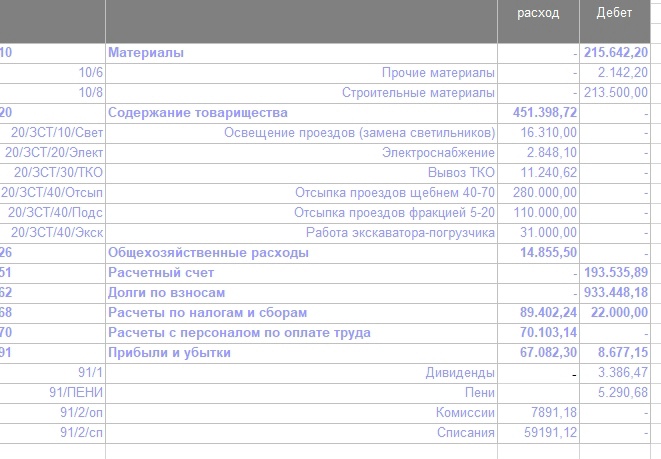
Task: Select the debit value 933.448,18
Action: point(616,293)
